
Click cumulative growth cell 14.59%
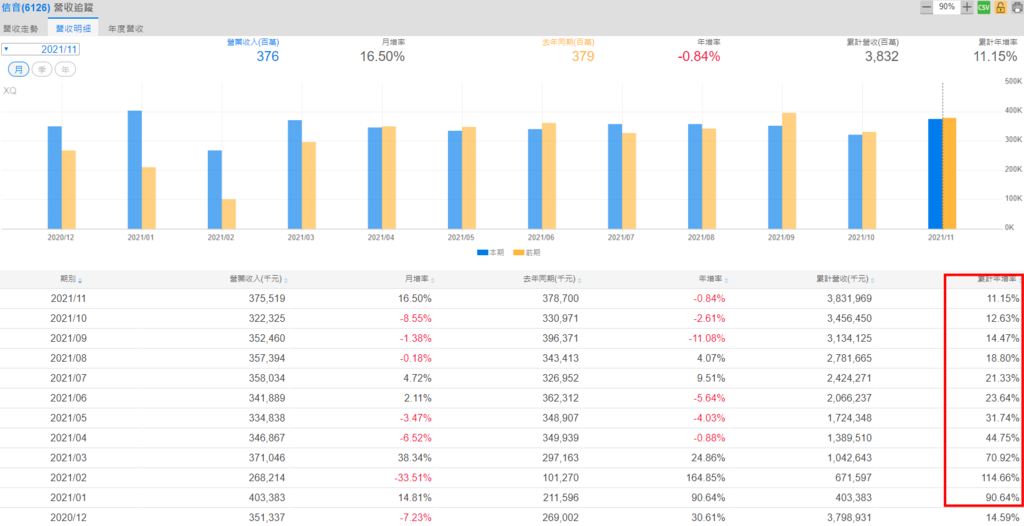[1003, 518]
